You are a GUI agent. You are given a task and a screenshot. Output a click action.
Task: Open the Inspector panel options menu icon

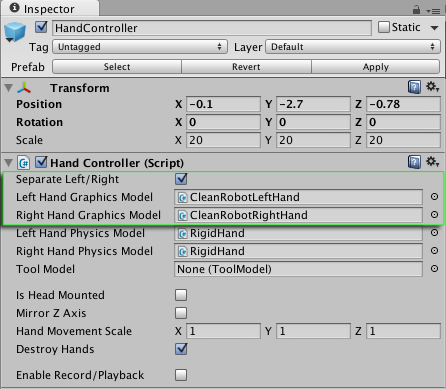[433, 11]
